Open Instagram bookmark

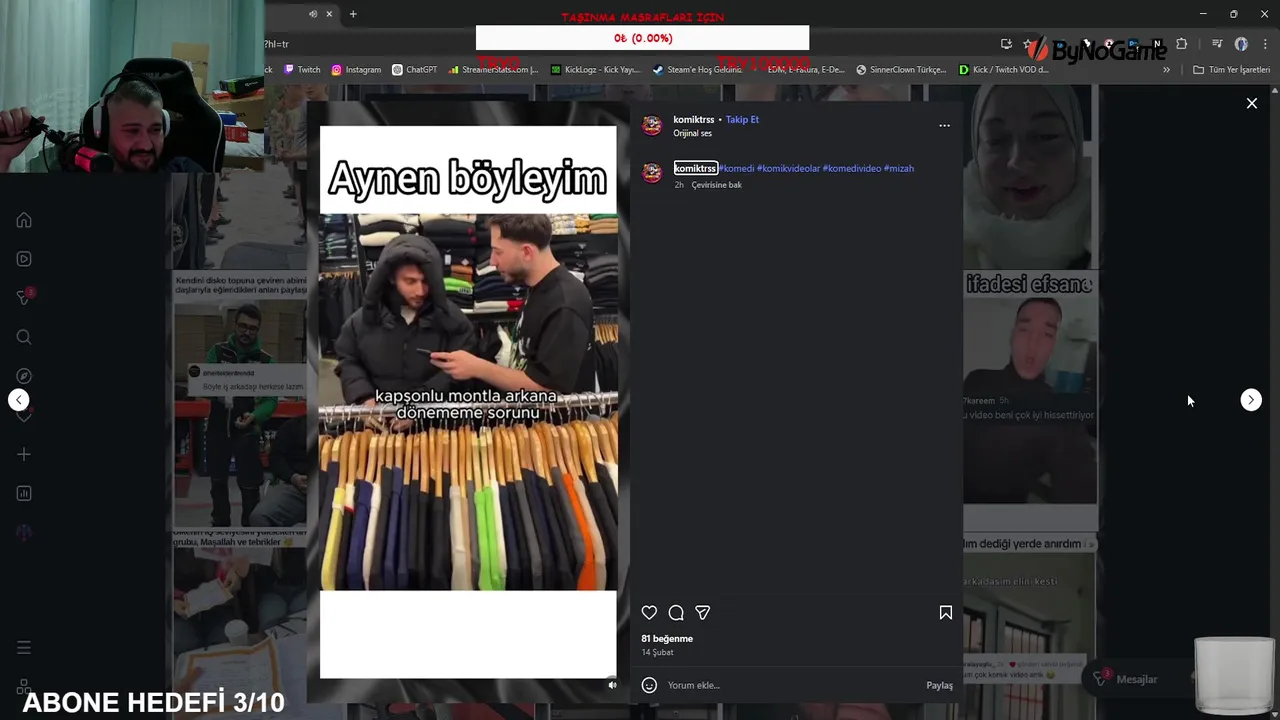[x=356, y=70]
